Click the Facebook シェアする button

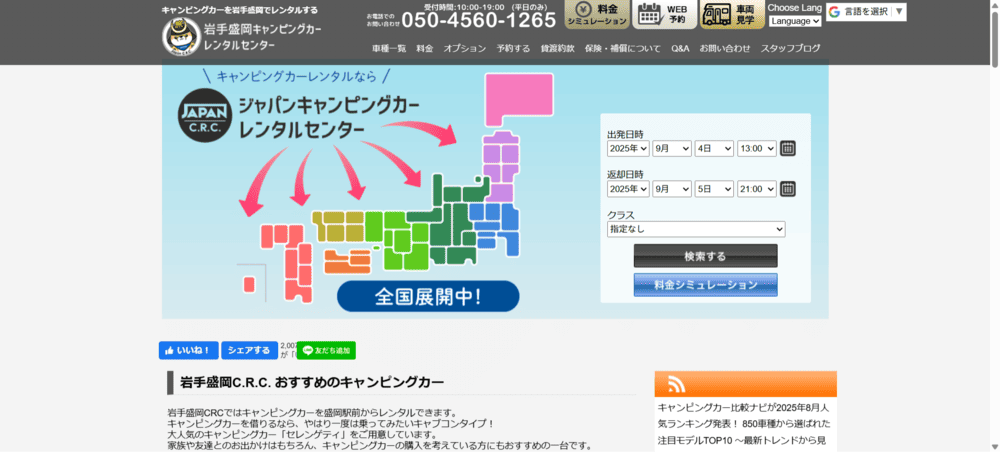249,351
